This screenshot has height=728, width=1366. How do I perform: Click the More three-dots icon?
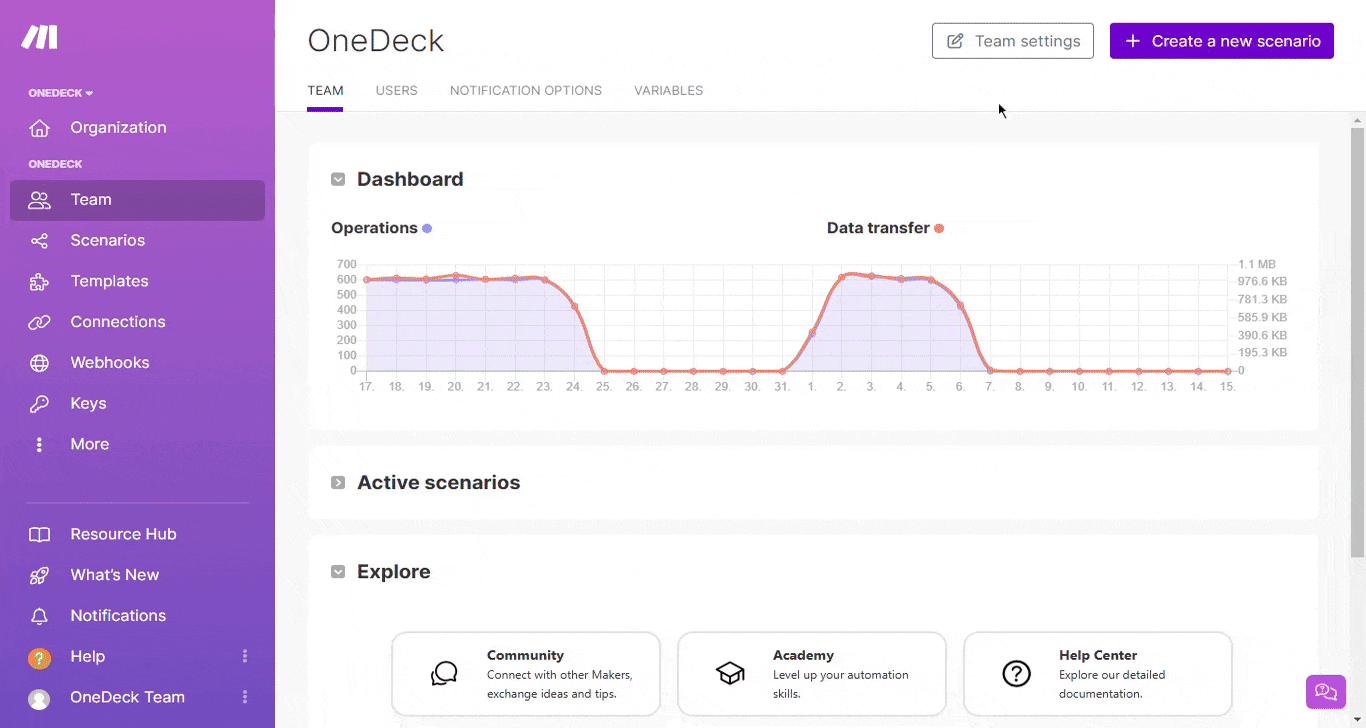coord(39,445)
